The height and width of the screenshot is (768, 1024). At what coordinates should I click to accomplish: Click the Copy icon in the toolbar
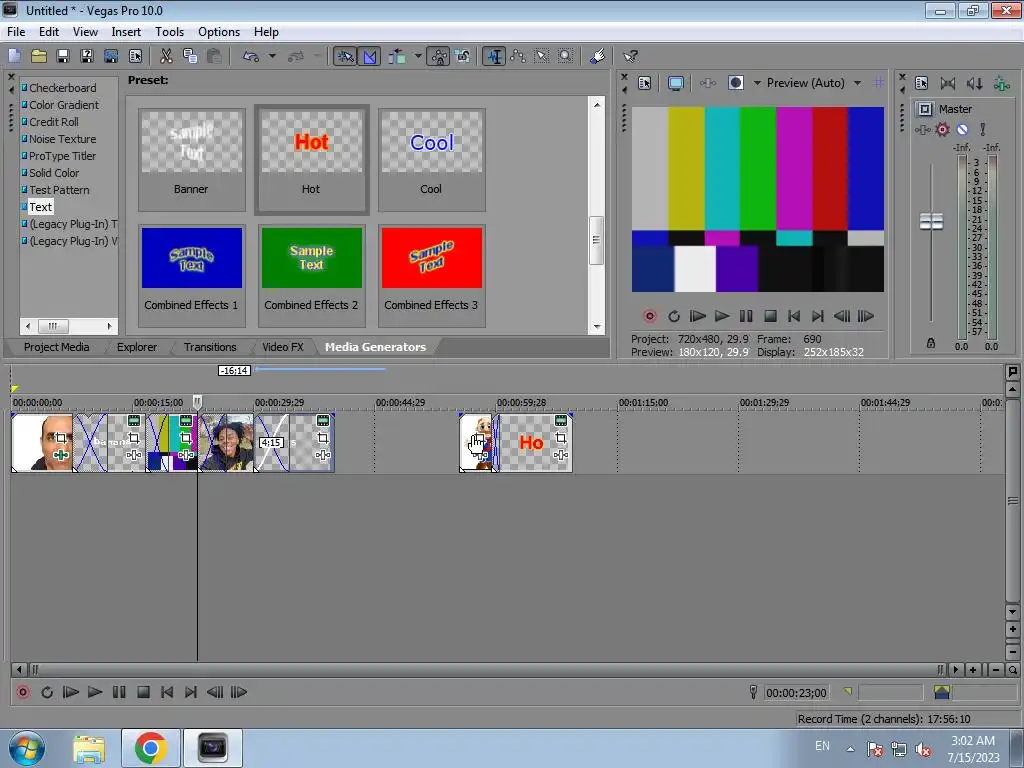[190, 56]
